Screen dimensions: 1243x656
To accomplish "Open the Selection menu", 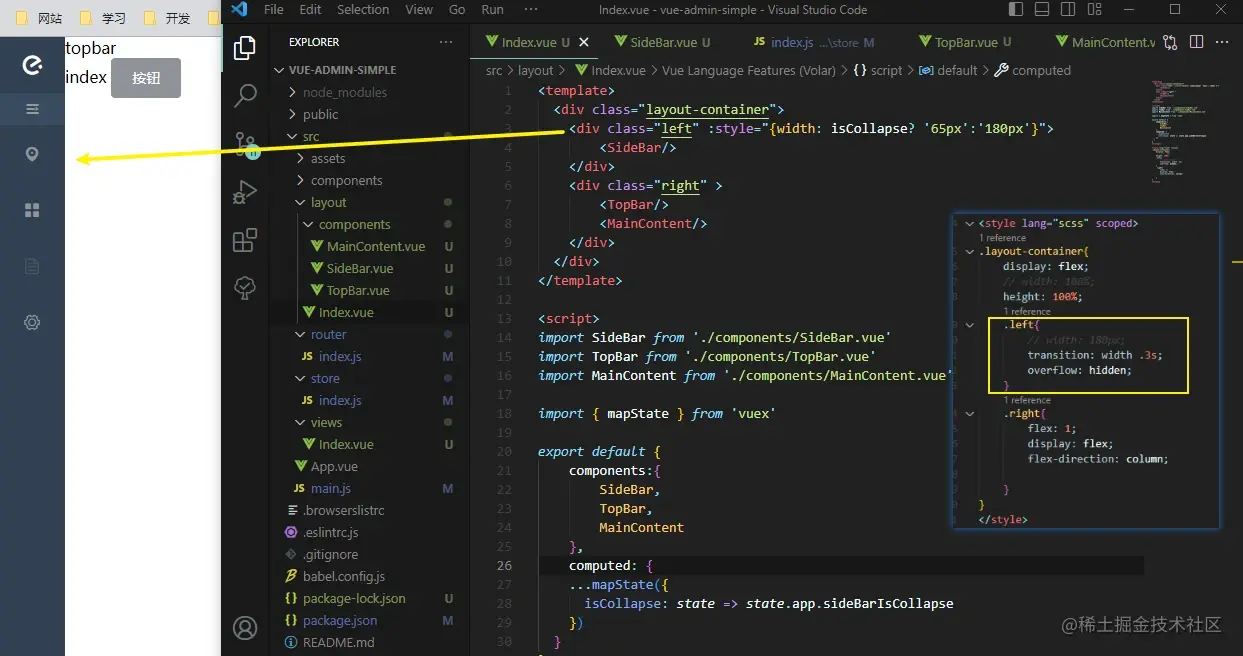I will click(363, 9).
